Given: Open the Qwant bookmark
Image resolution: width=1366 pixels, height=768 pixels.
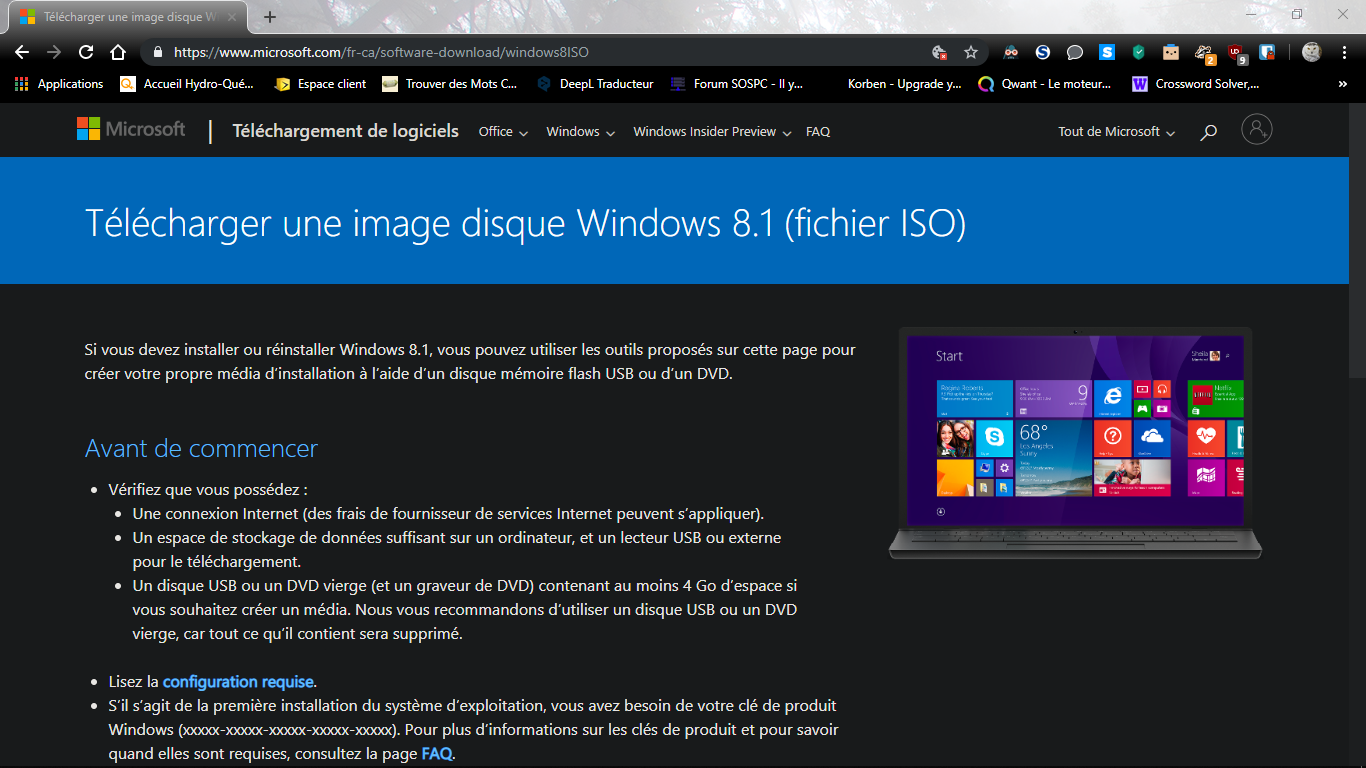Looking at the screenshot, I should click(1045, 84).
